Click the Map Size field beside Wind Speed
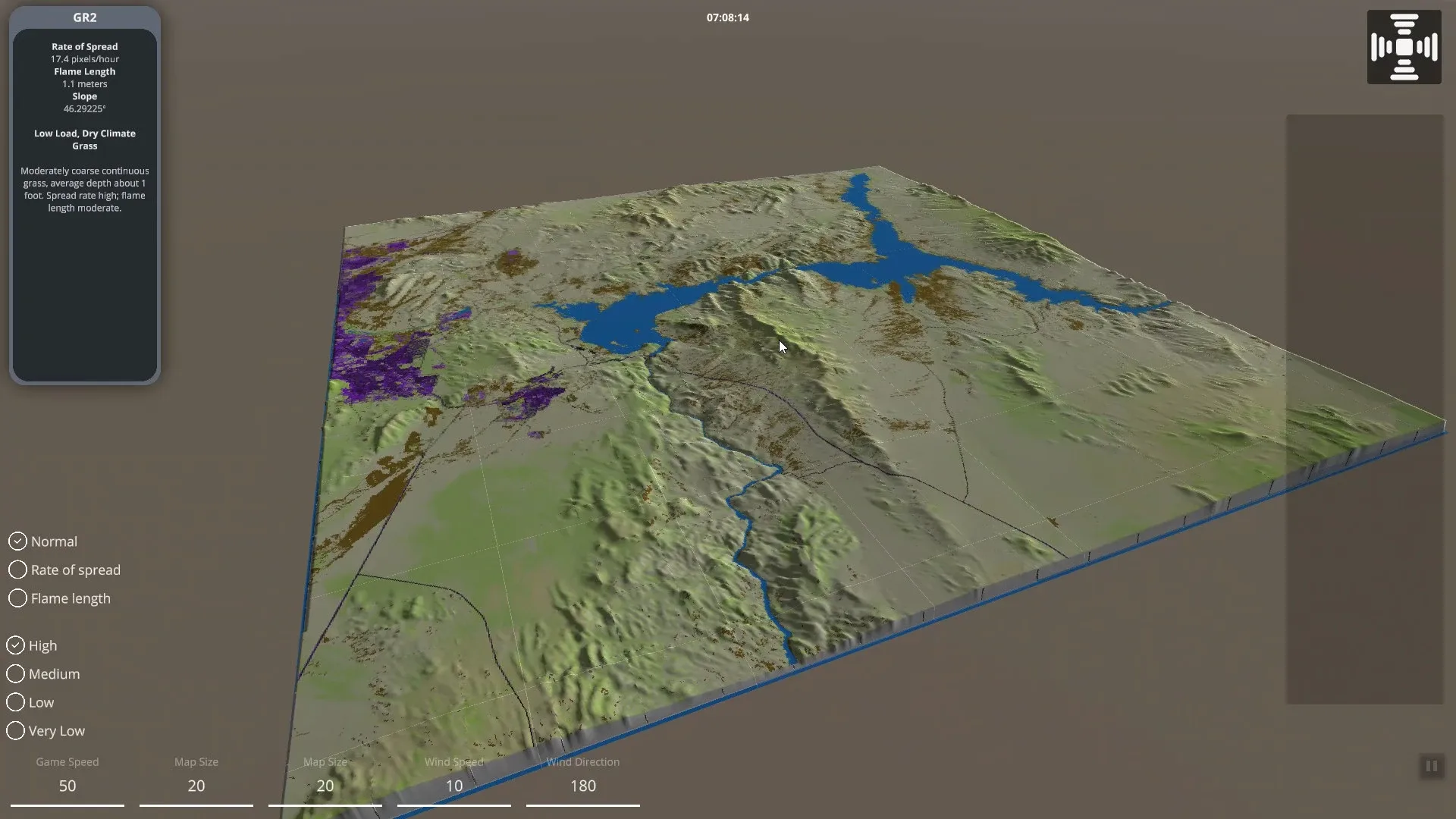The image size is (1456, 819). tap(325, 786)
